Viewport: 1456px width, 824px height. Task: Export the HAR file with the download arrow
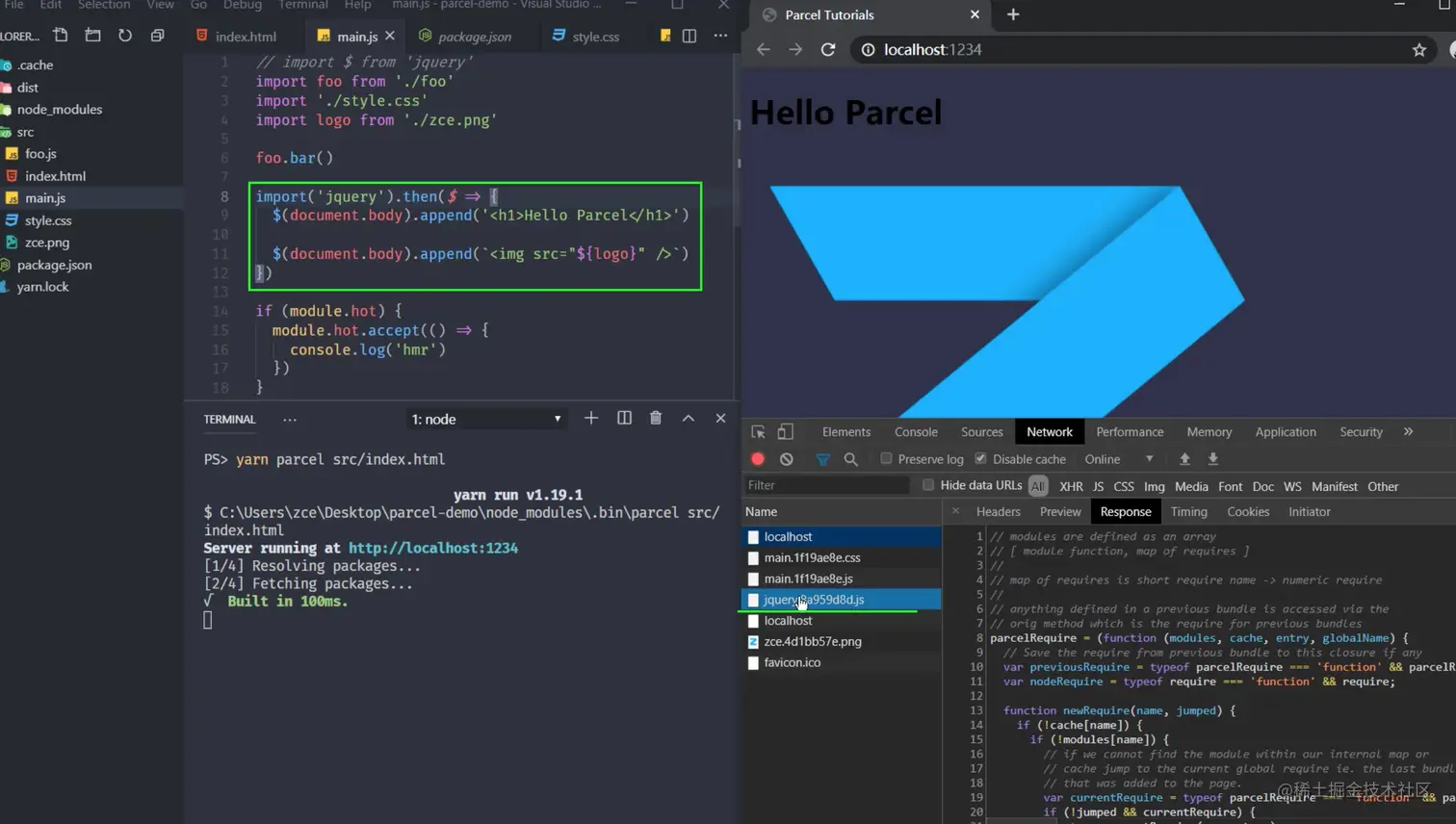(1213, 459)
